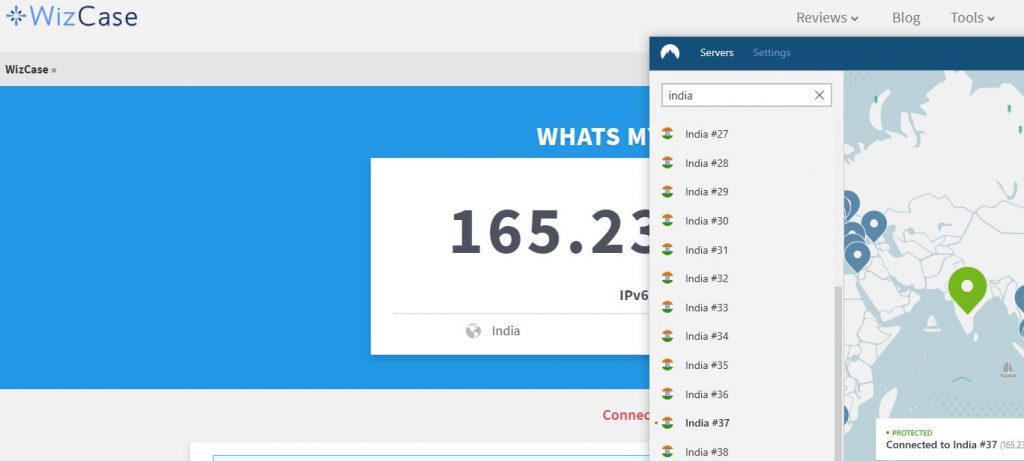Image resolution: width=1024 pixels, height=461 pixels.
Task: Click the India #30 flag icon
Action: pyautogui.click(x=667, y=220)
